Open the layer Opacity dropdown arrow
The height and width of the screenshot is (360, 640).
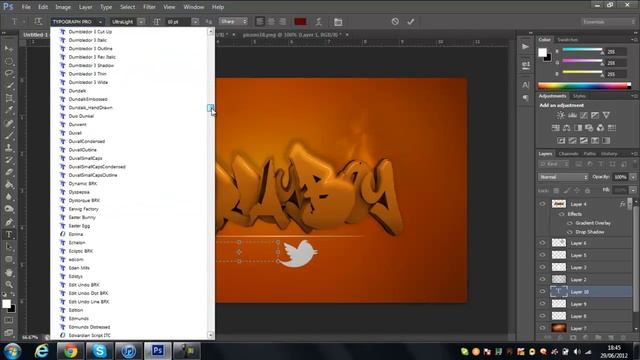(x=633, y=177)
